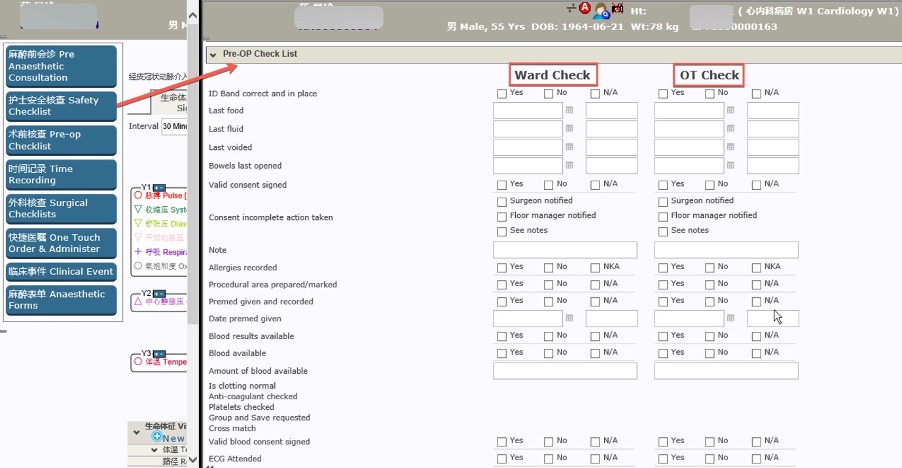Open calendar for Ward Bowels last opened
This screenshot has height=468, width=902.
click(x=569, y=166)
